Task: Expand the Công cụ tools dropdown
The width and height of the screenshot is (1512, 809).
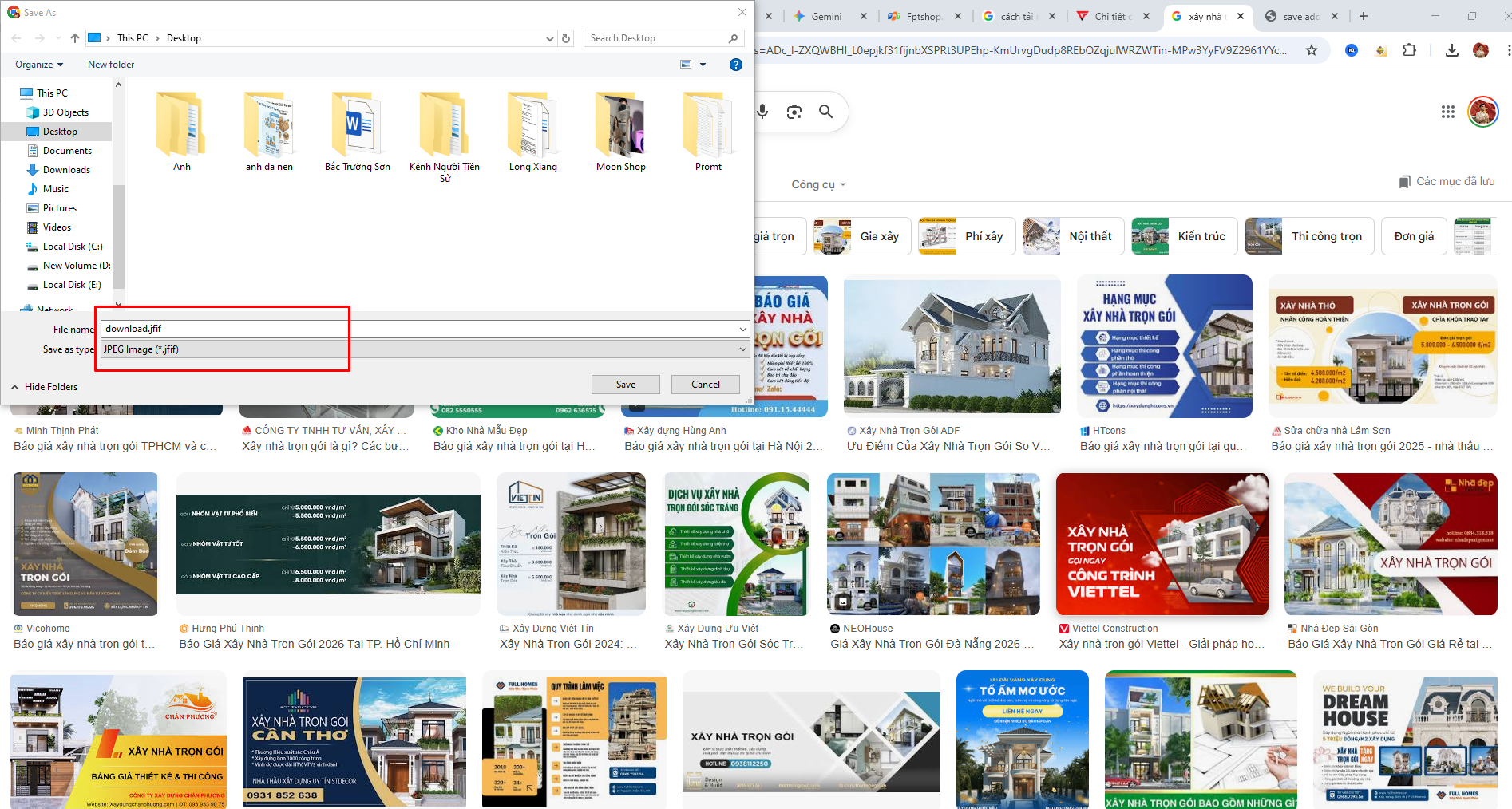Action: tap(817, 184)
